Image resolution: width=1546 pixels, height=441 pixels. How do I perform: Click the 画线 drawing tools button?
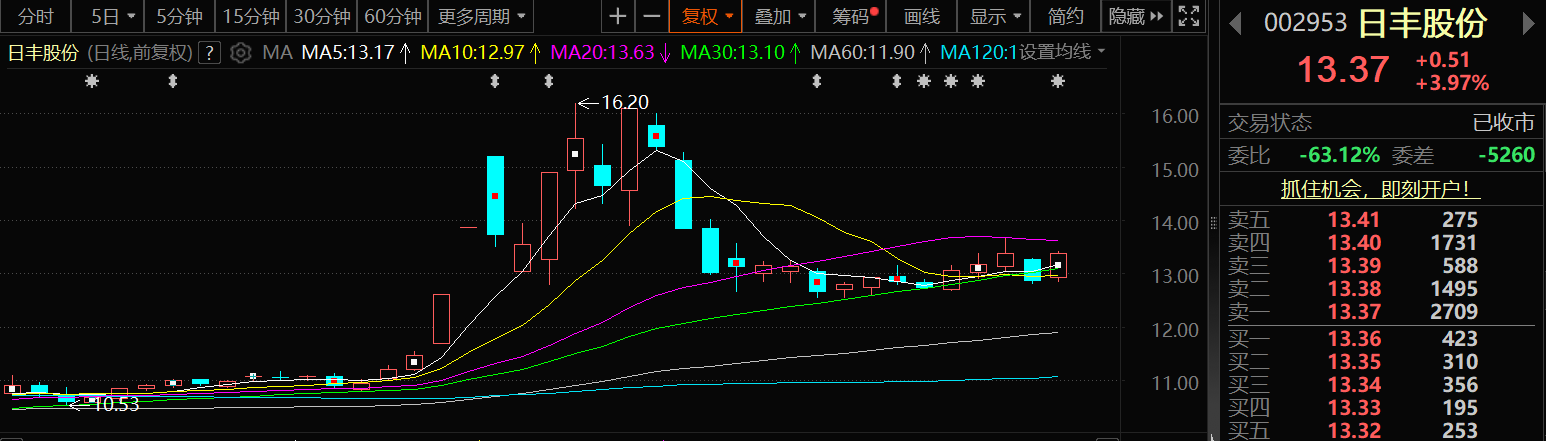(x=921, y=16)
